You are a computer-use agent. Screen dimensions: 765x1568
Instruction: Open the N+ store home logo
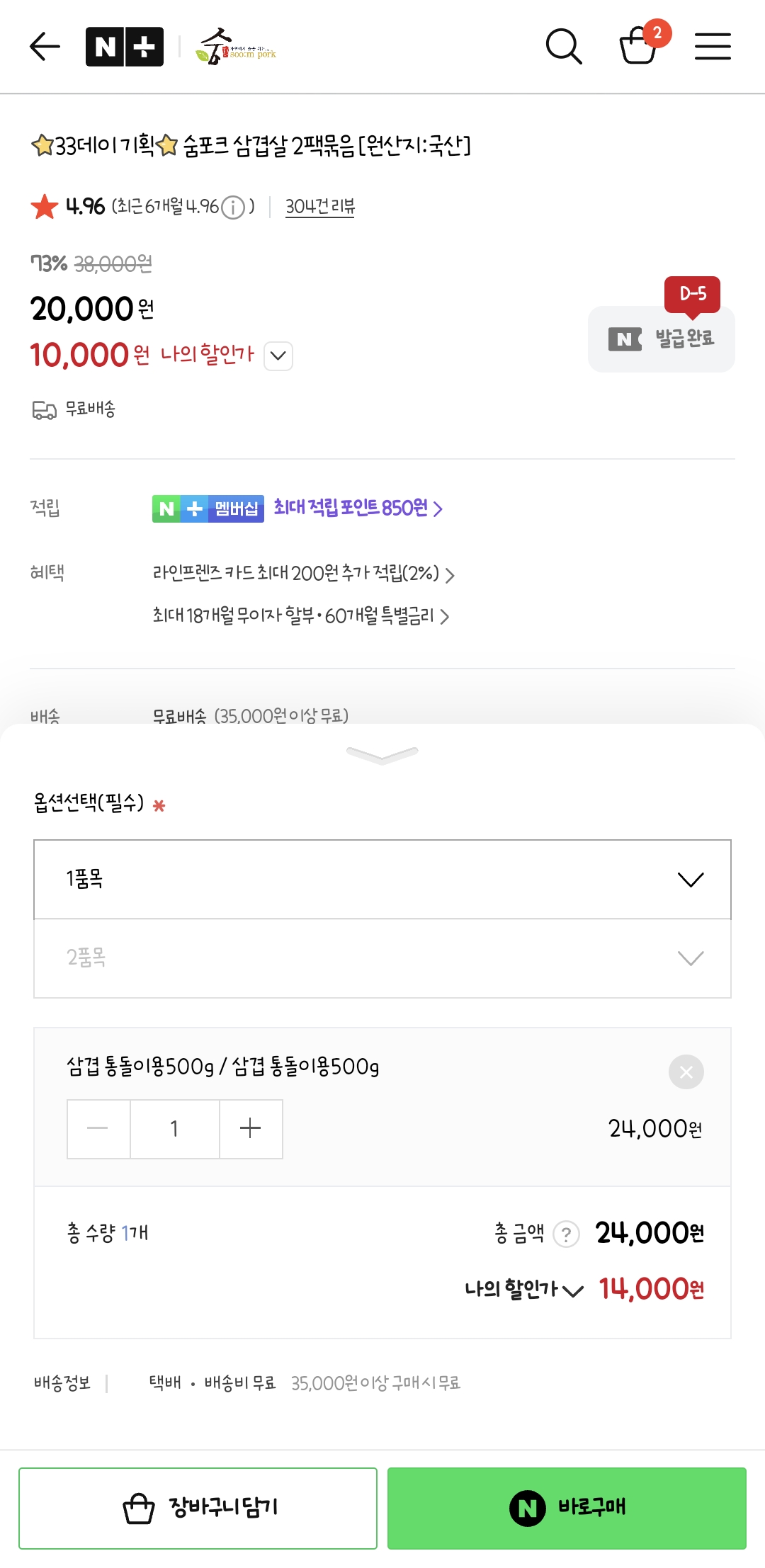(125, 47)
